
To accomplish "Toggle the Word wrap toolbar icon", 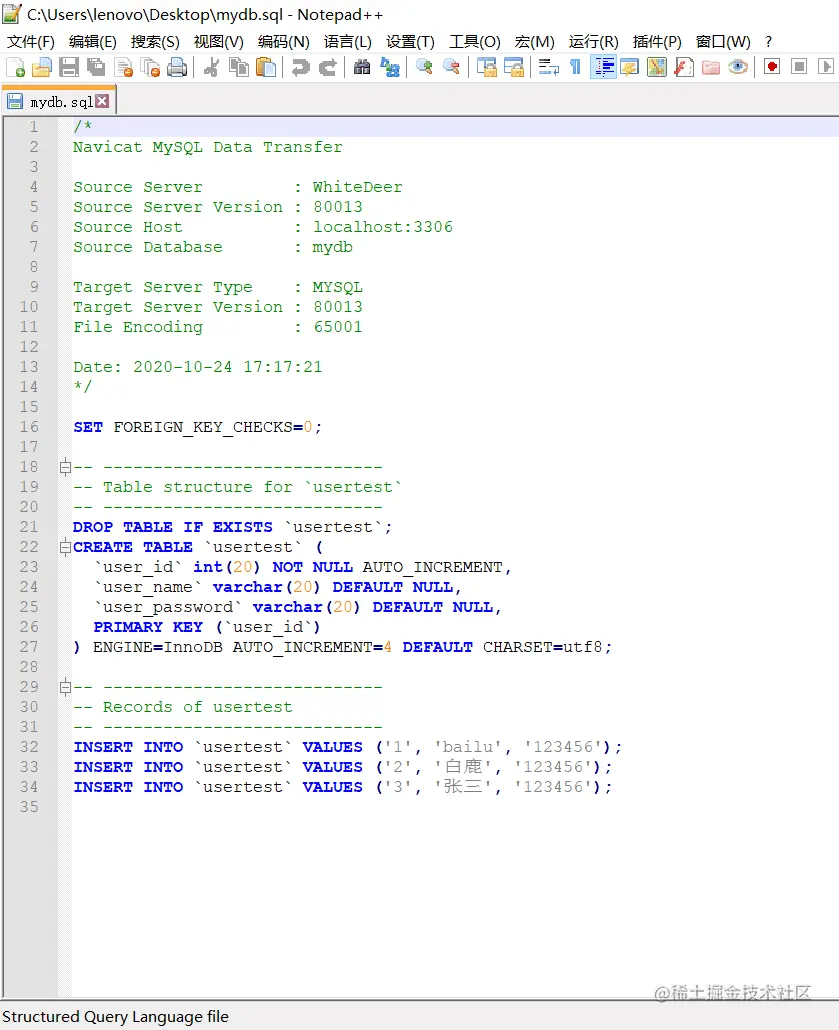I will tap(548, 67).
